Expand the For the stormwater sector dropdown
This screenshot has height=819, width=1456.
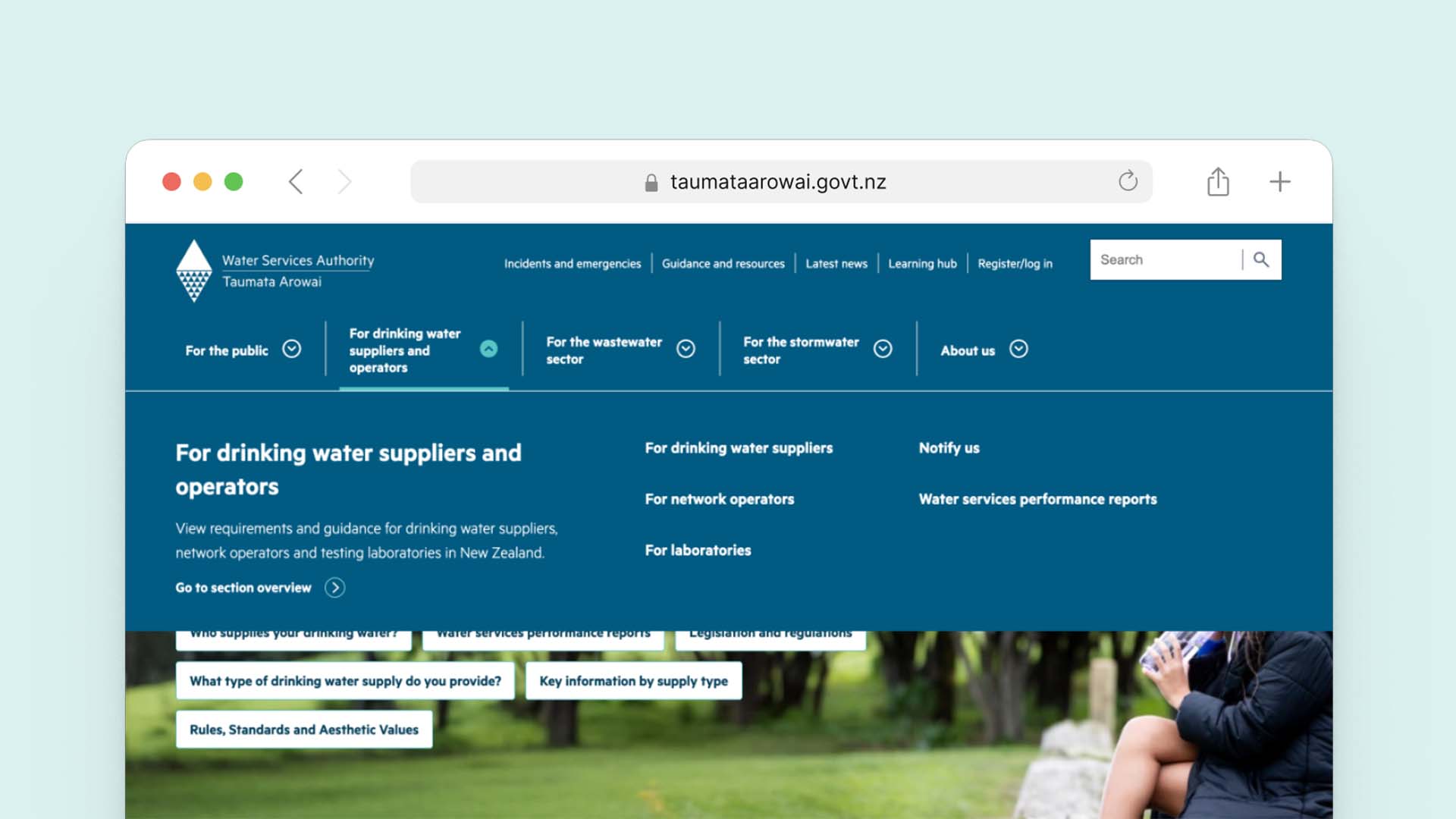click(883, 349)
